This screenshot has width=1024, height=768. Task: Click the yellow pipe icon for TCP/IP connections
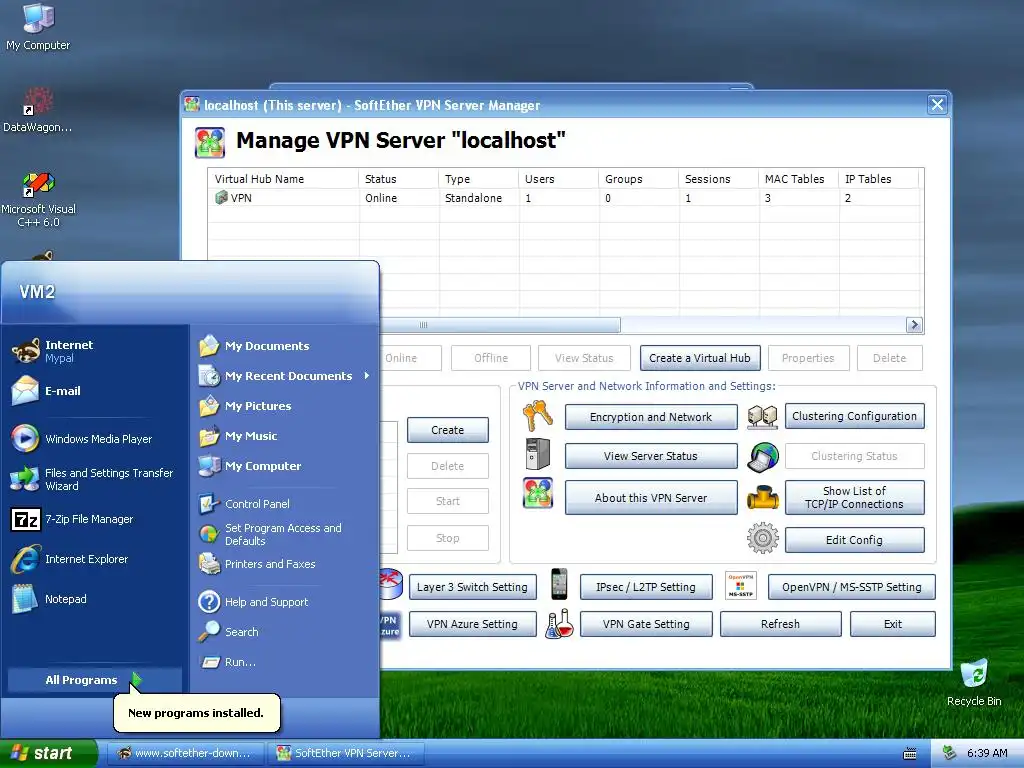(763, 498)
